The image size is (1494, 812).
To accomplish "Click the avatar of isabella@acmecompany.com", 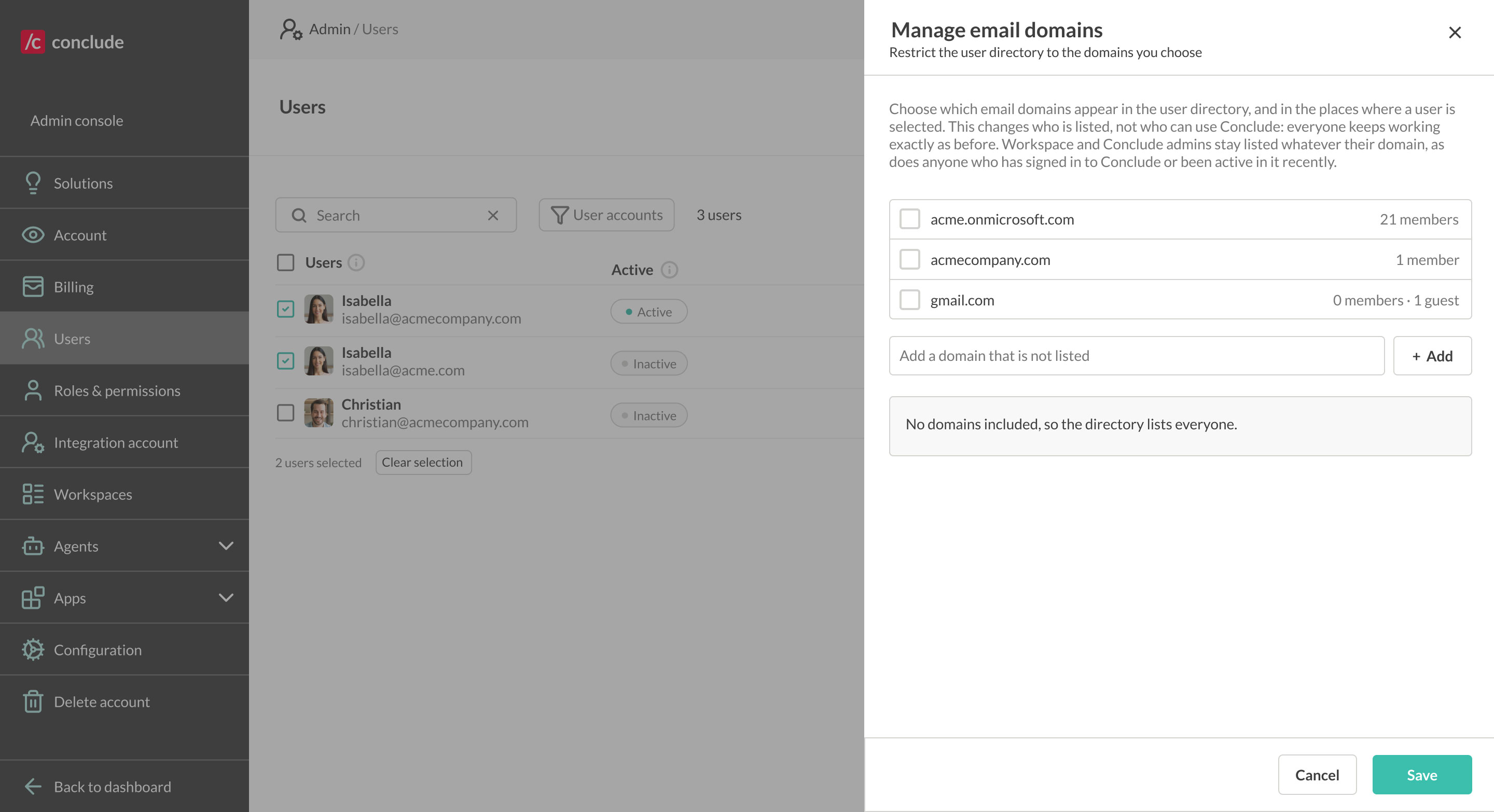I will pyautogui.click(x=319, y=309).
